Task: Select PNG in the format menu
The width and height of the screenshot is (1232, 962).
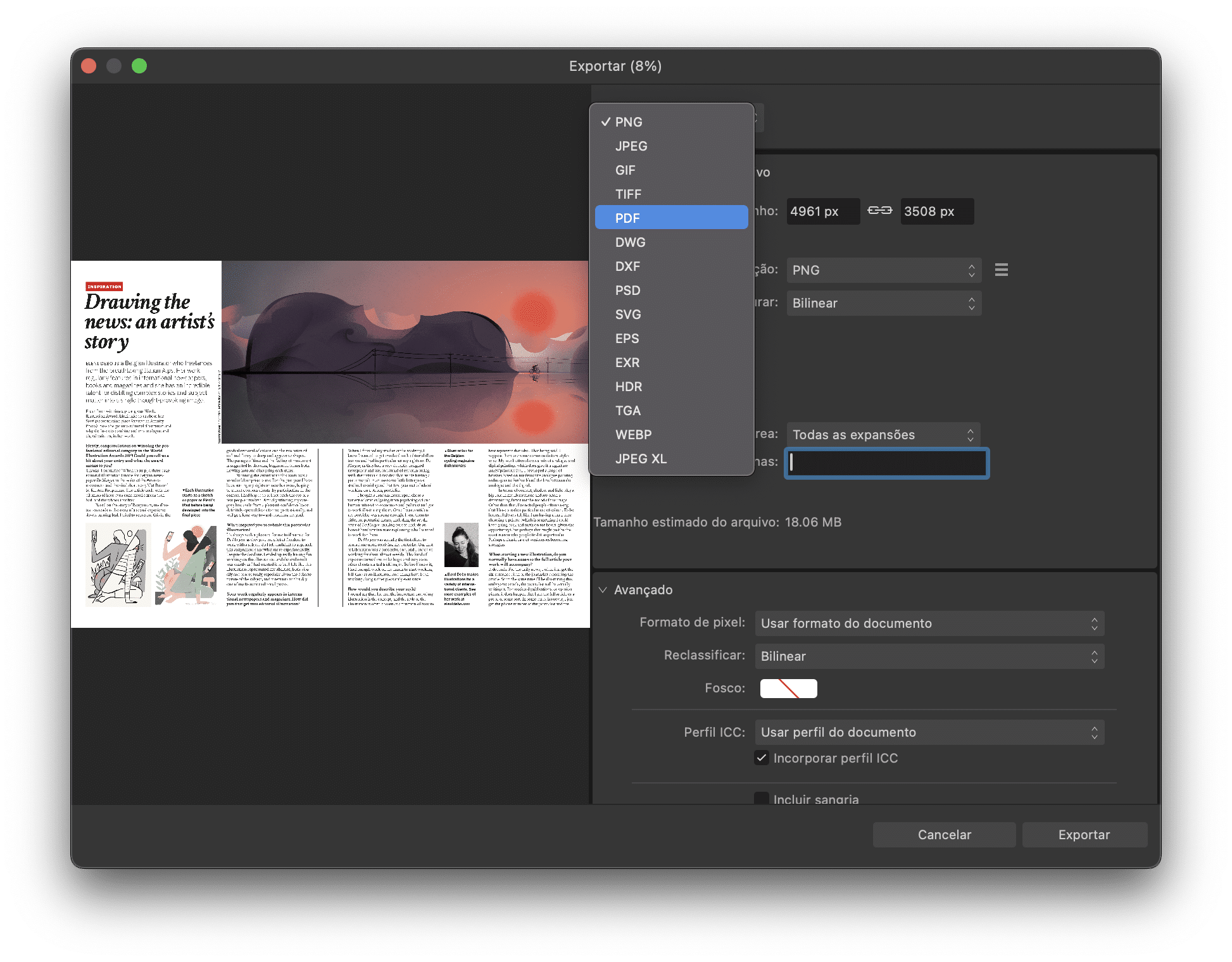Action: pos(671,122)
